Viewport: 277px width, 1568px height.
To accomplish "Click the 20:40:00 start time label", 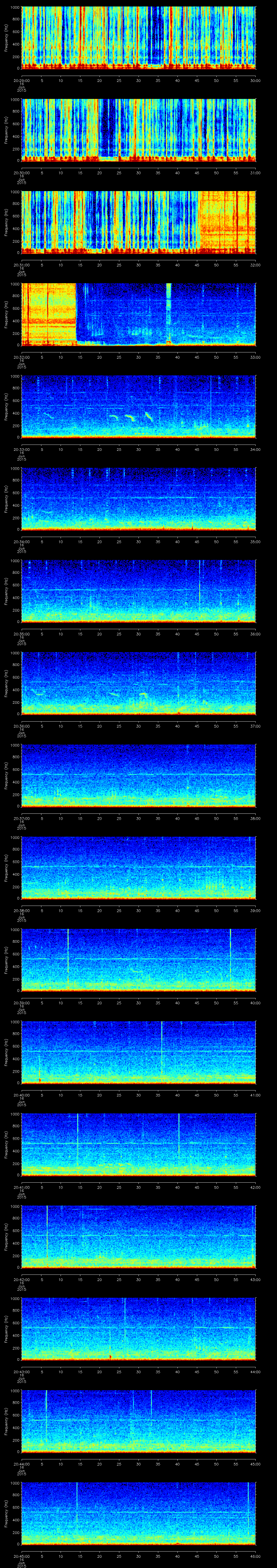I will (x=21, y=1095).
